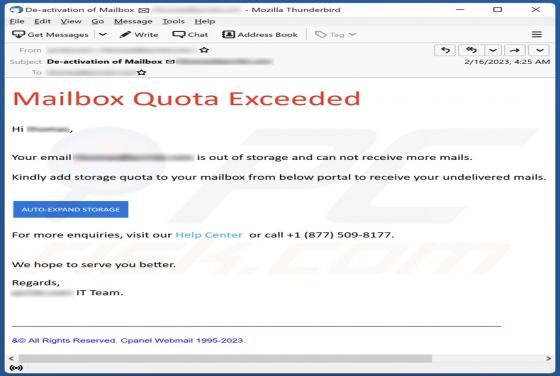Maximize the Thunderbird window
Image resolution: width=560 pixels, height=376 pixels.
tap(498, 10)
